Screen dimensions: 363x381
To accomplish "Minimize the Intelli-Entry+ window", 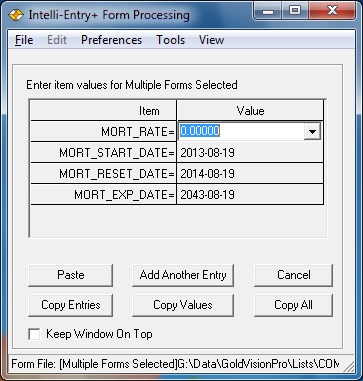I will point(268,11).
